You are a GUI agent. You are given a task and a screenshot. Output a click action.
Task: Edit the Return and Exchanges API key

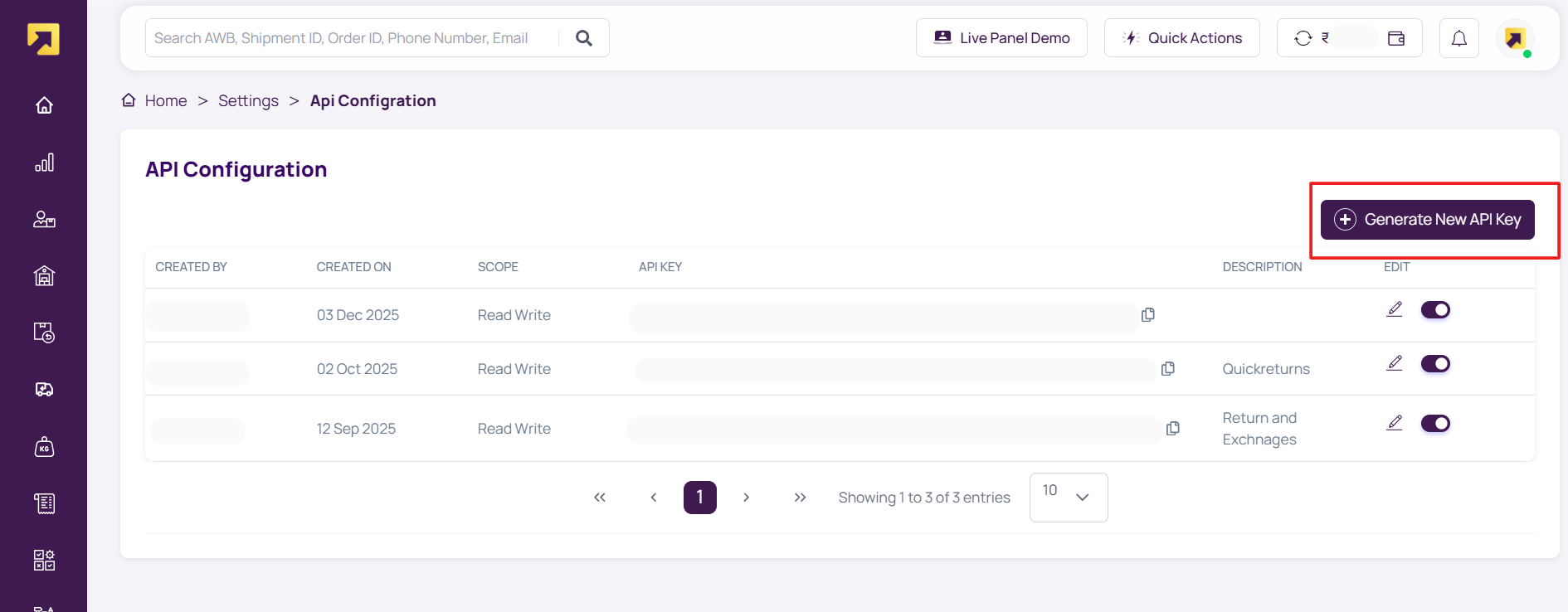tap(1395, 423)
